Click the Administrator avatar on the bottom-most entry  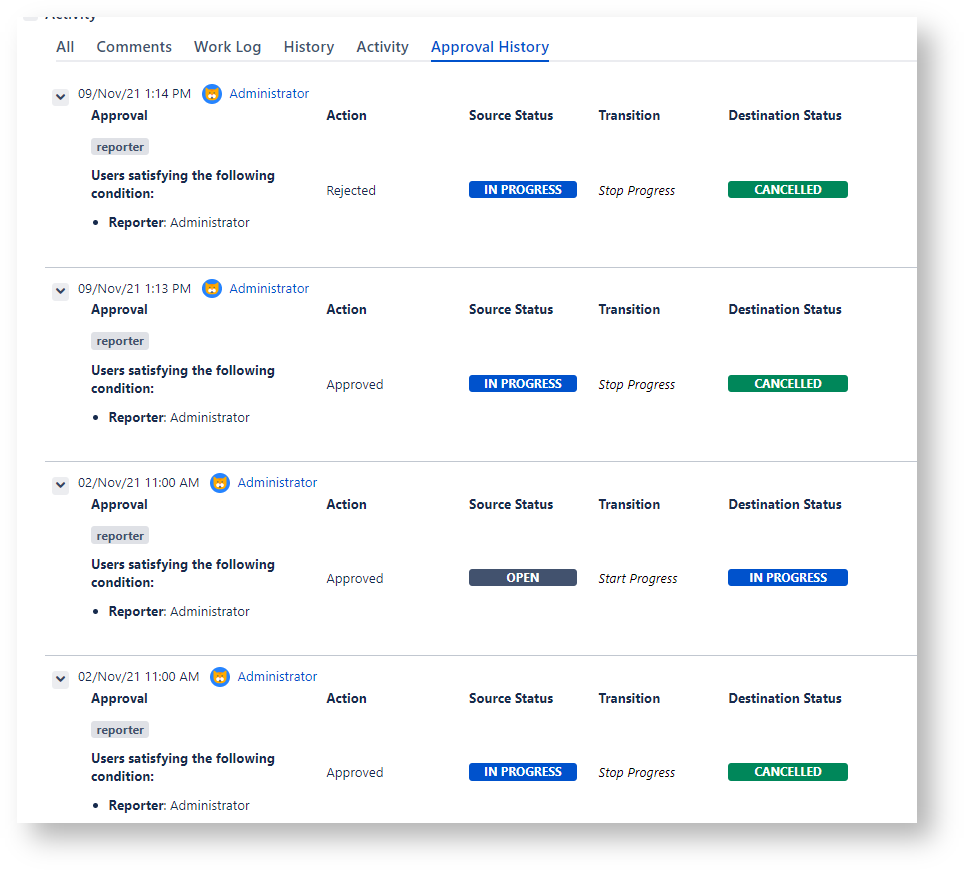coord(220,677)
